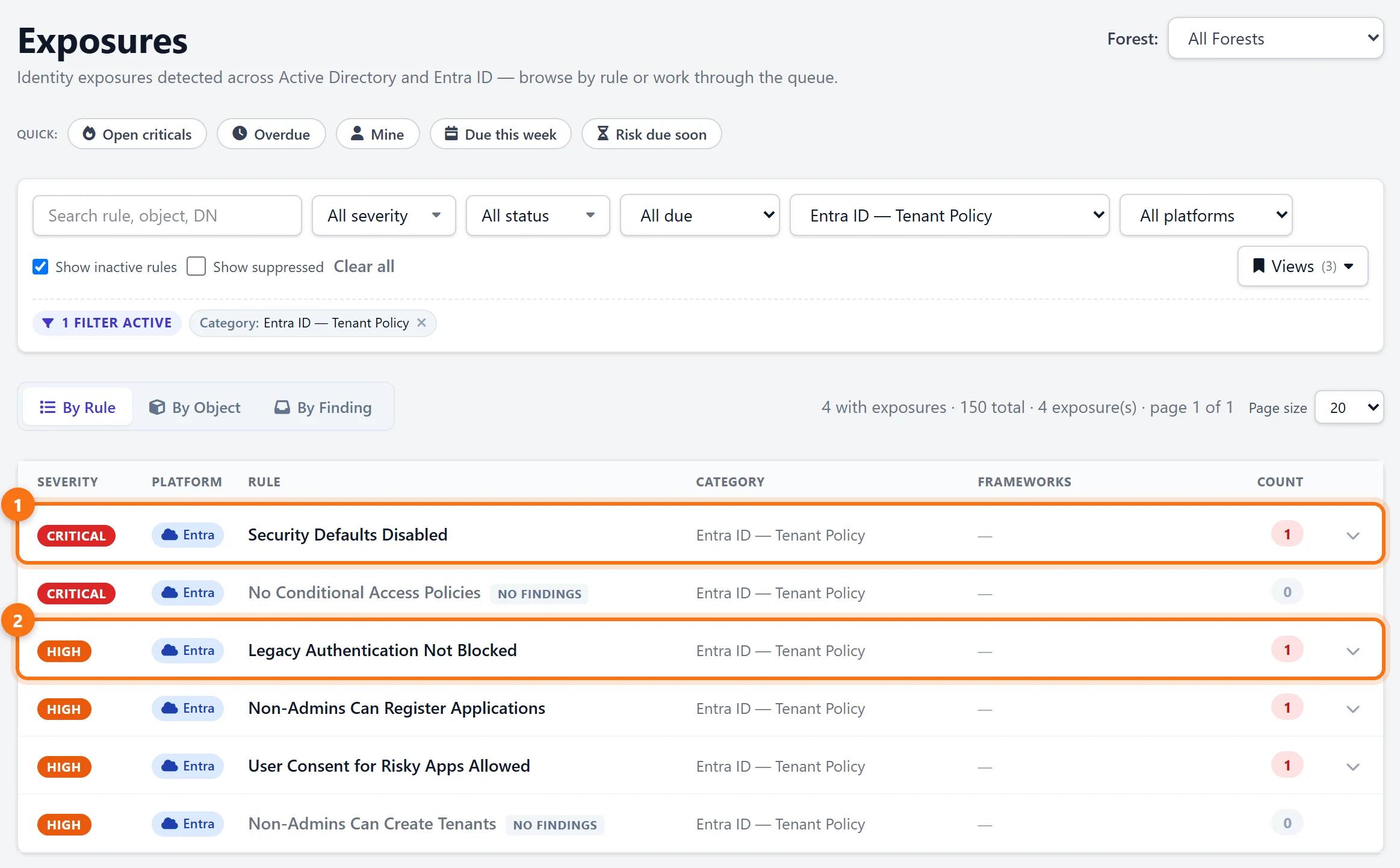Open the All severity dropdown
The image size is (1400, 868).
[x=383, y=215]
